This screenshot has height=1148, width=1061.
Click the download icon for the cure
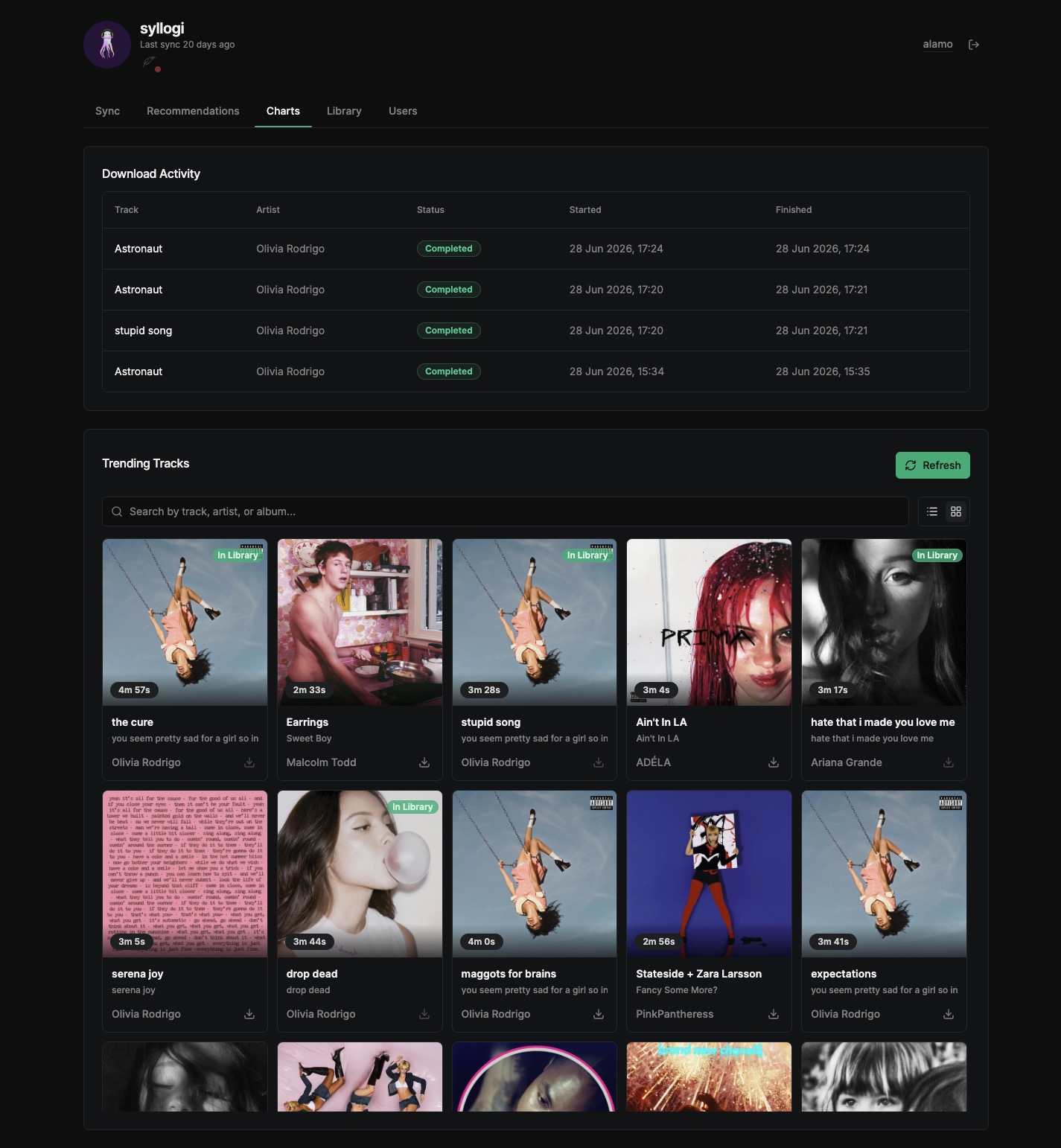click(249, 762)
